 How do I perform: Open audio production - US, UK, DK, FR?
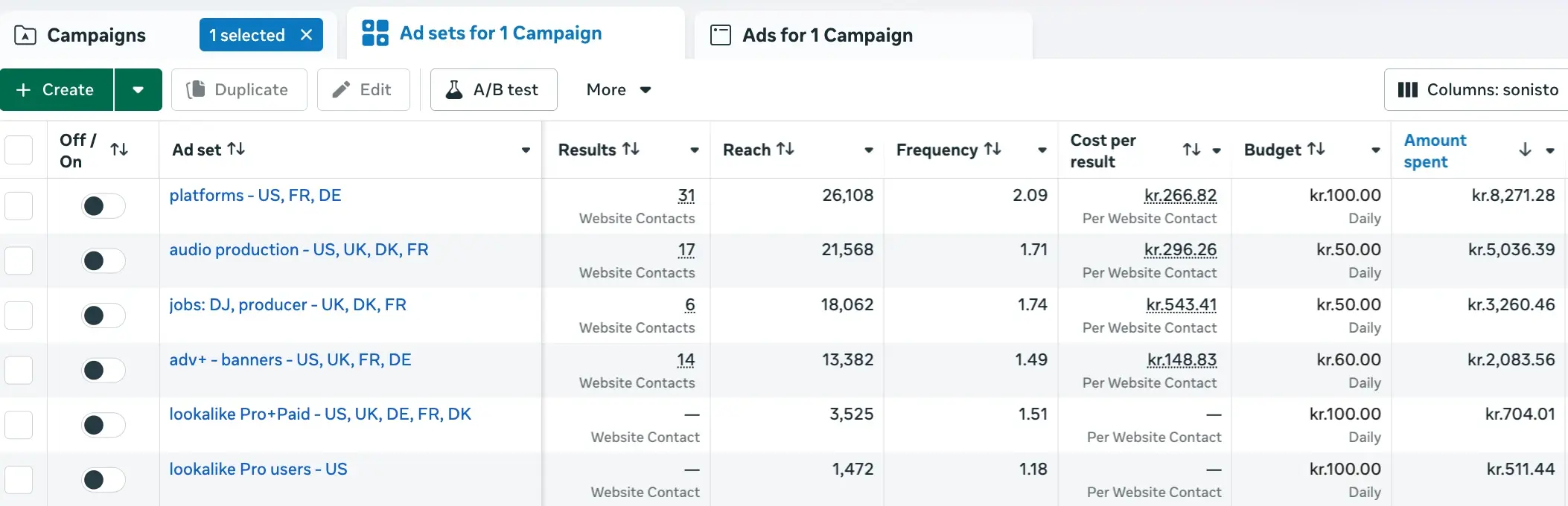pyautogui.click(x=299, y=250)
